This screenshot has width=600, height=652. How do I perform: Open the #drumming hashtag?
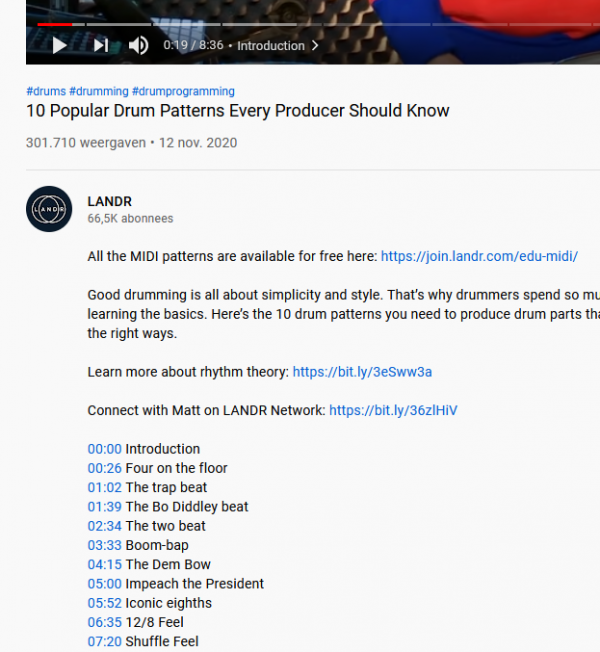(x=99, y=91)
